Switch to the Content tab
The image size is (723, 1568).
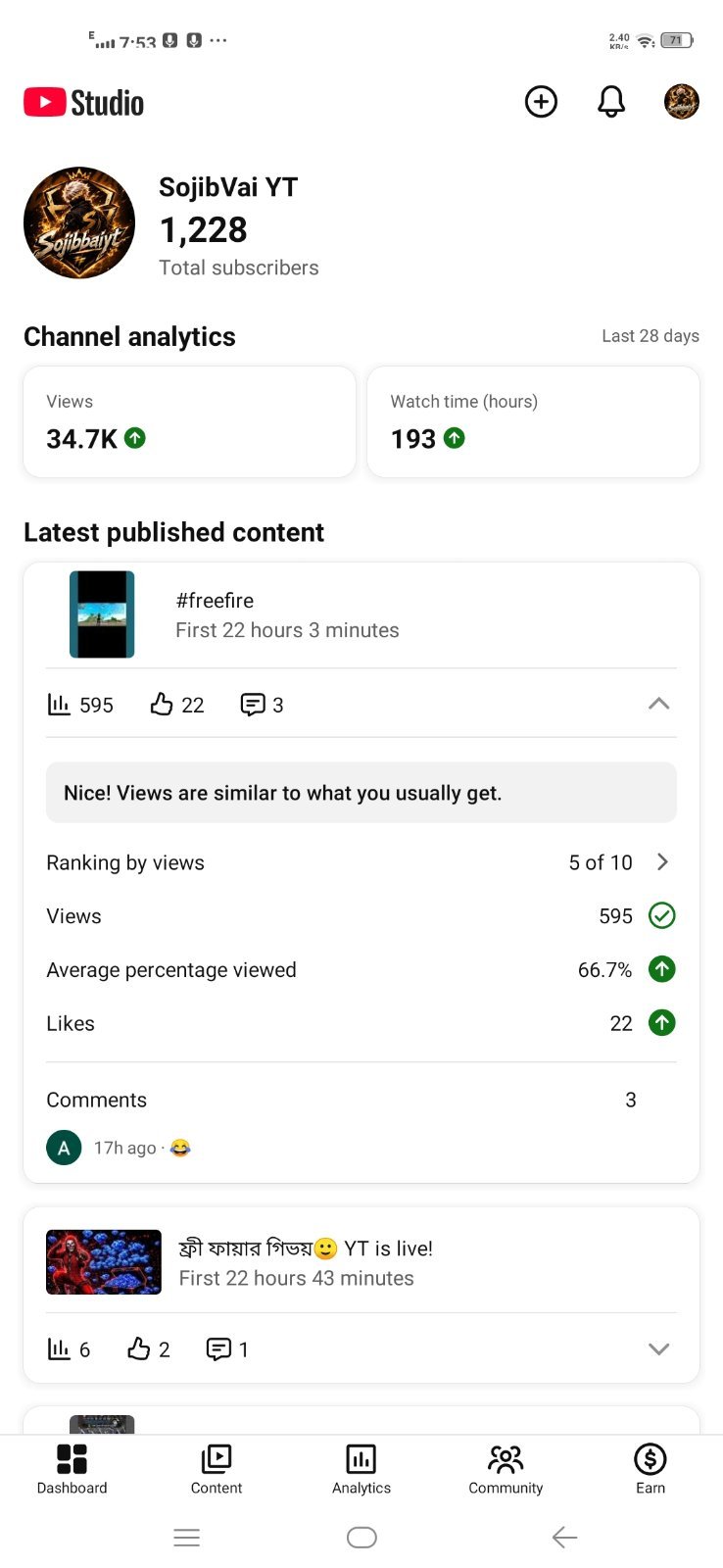click(217, 1469)
